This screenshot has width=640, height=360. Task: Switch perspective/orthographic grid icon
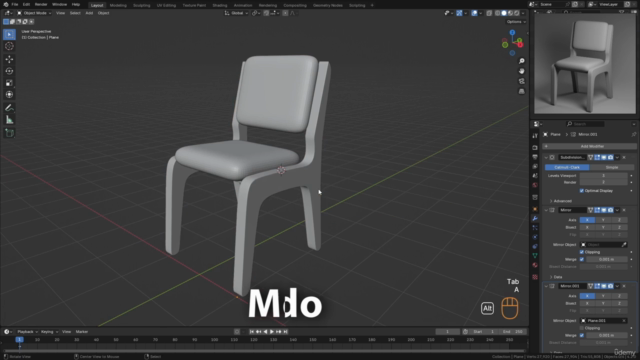522,91
